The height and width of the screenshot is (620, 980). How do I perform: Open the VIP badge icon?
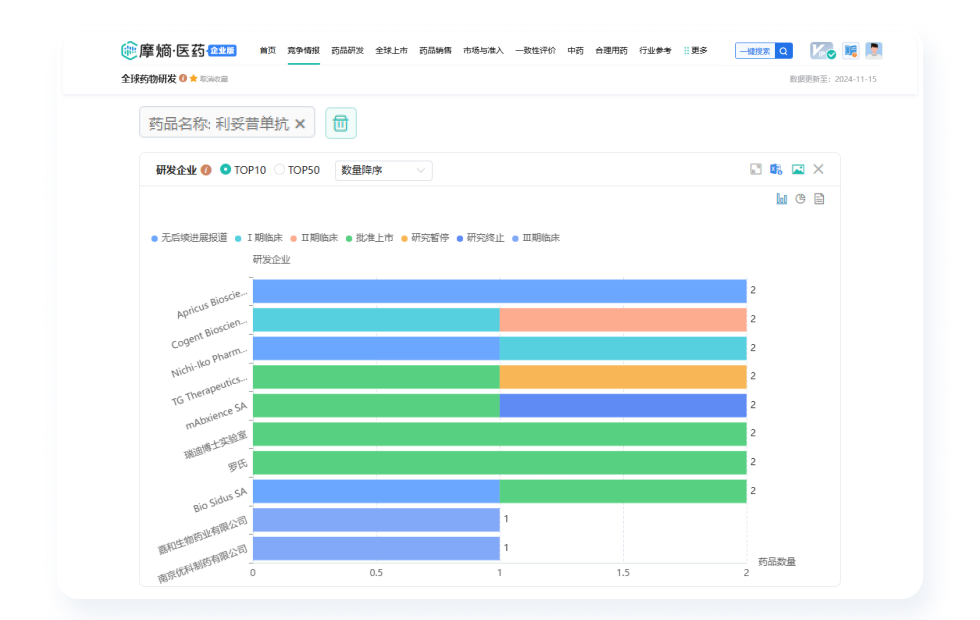click(x=822, y=51)
